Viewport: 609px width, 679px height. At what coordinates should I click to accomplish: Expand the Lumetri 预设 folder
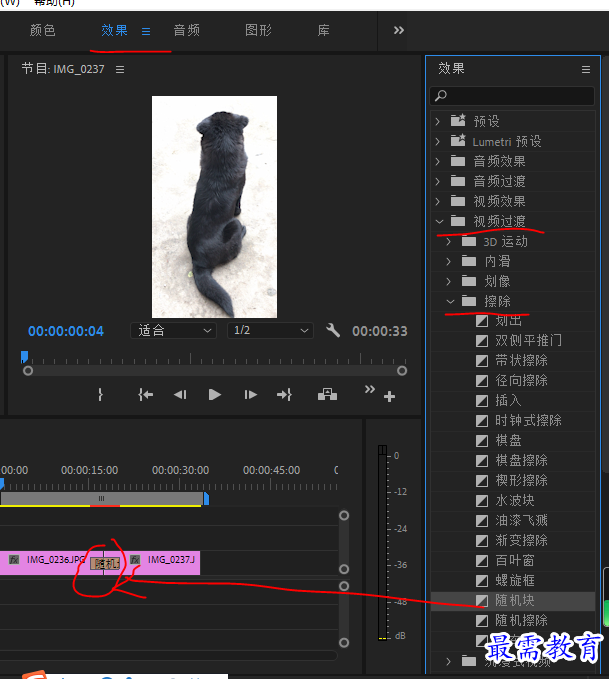[438, 141]
